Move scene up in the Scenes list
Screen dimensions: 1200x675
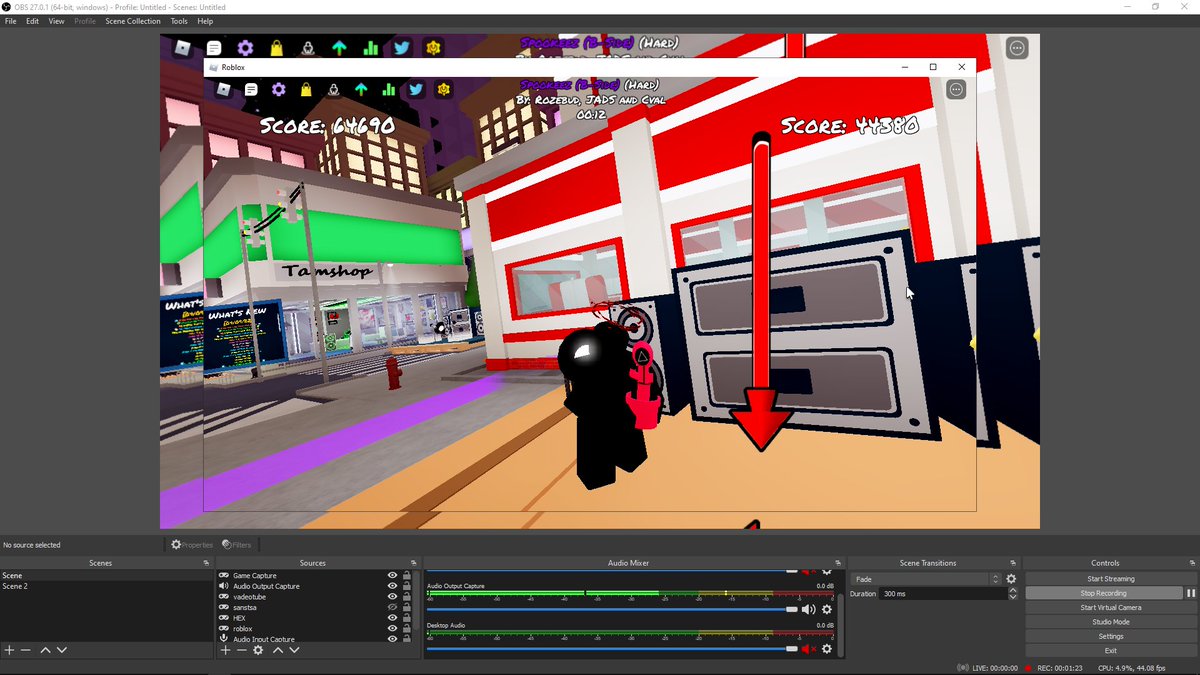coord(45,650)
